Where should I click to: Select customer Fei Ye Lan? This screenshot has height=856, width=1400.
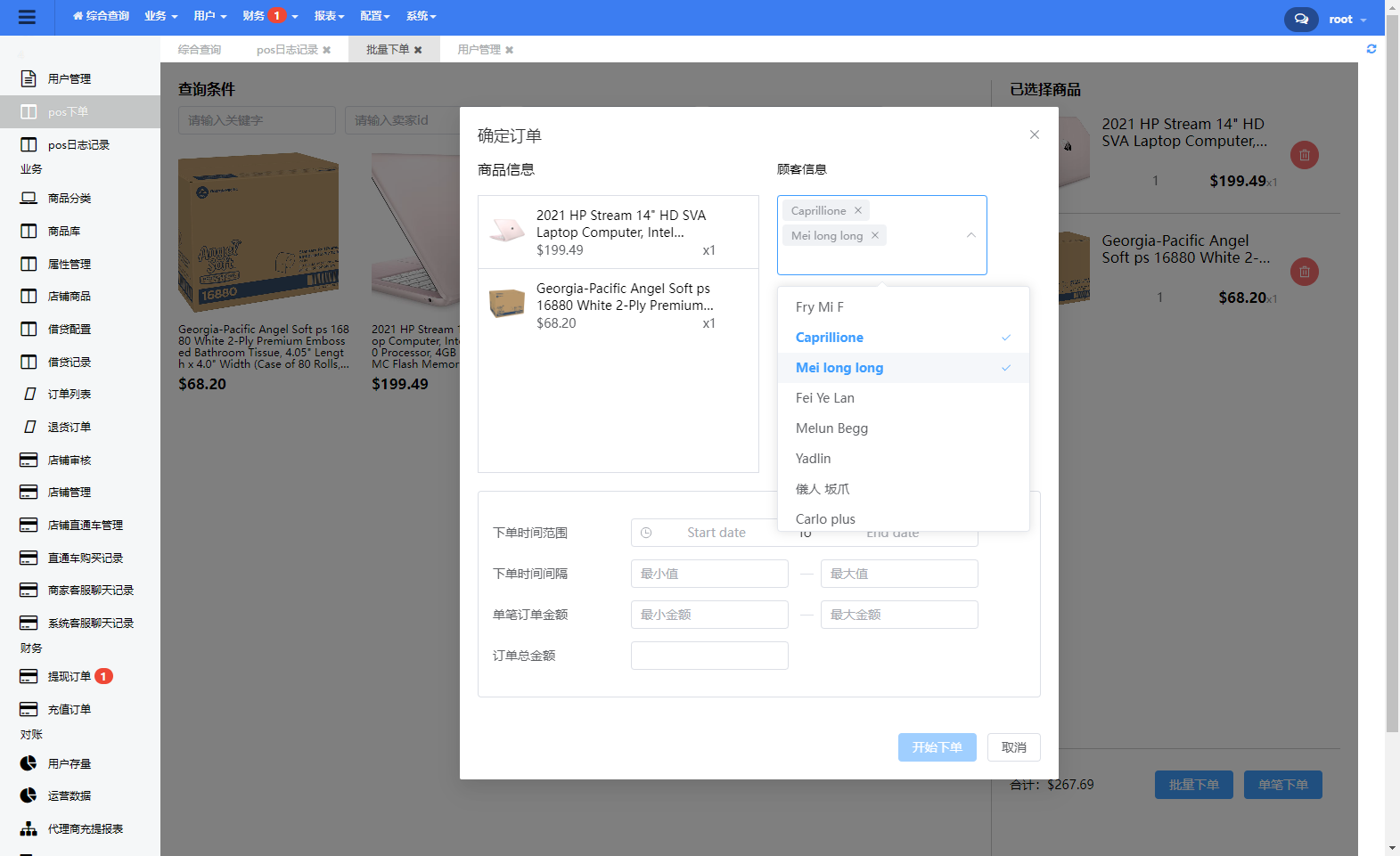(x=904, y=398)
